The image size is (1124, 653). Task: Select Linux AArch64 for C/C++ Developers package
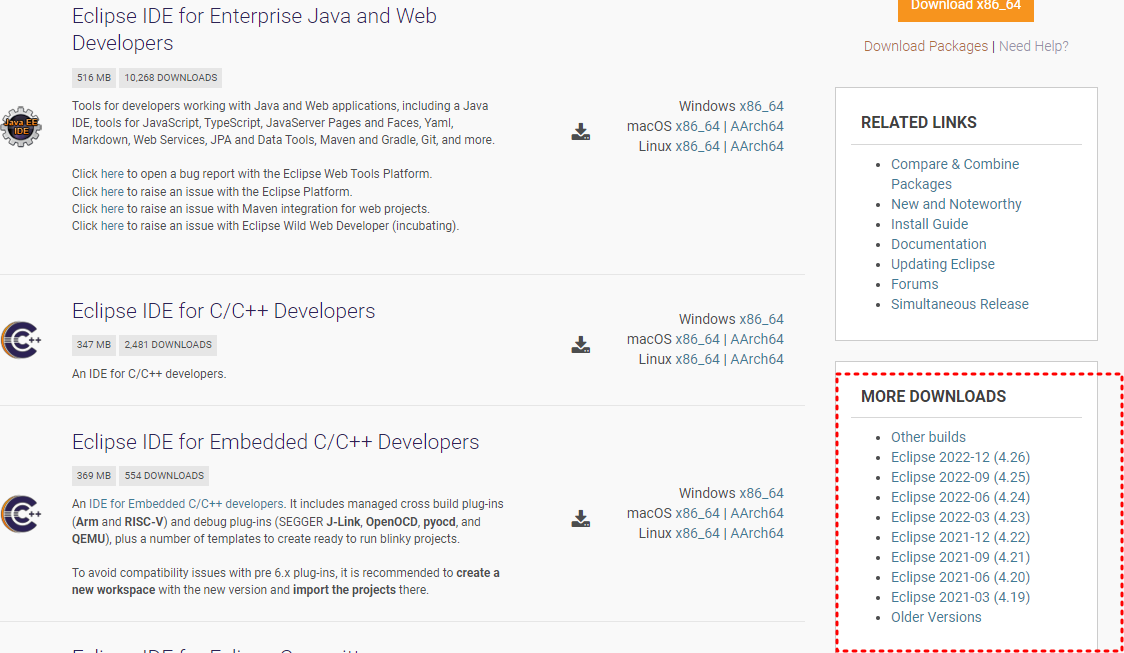757,359
